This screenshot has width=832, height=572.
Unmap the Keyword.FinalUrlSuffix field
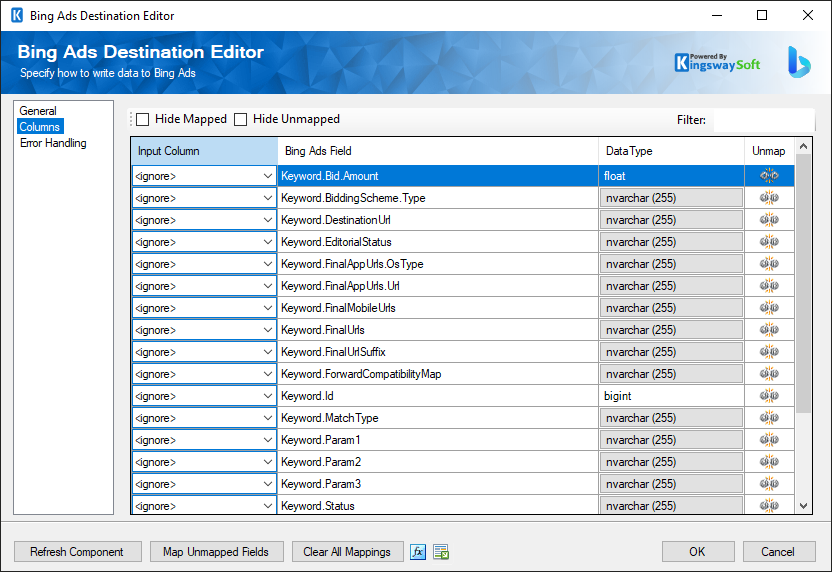(x=769, y=352)
